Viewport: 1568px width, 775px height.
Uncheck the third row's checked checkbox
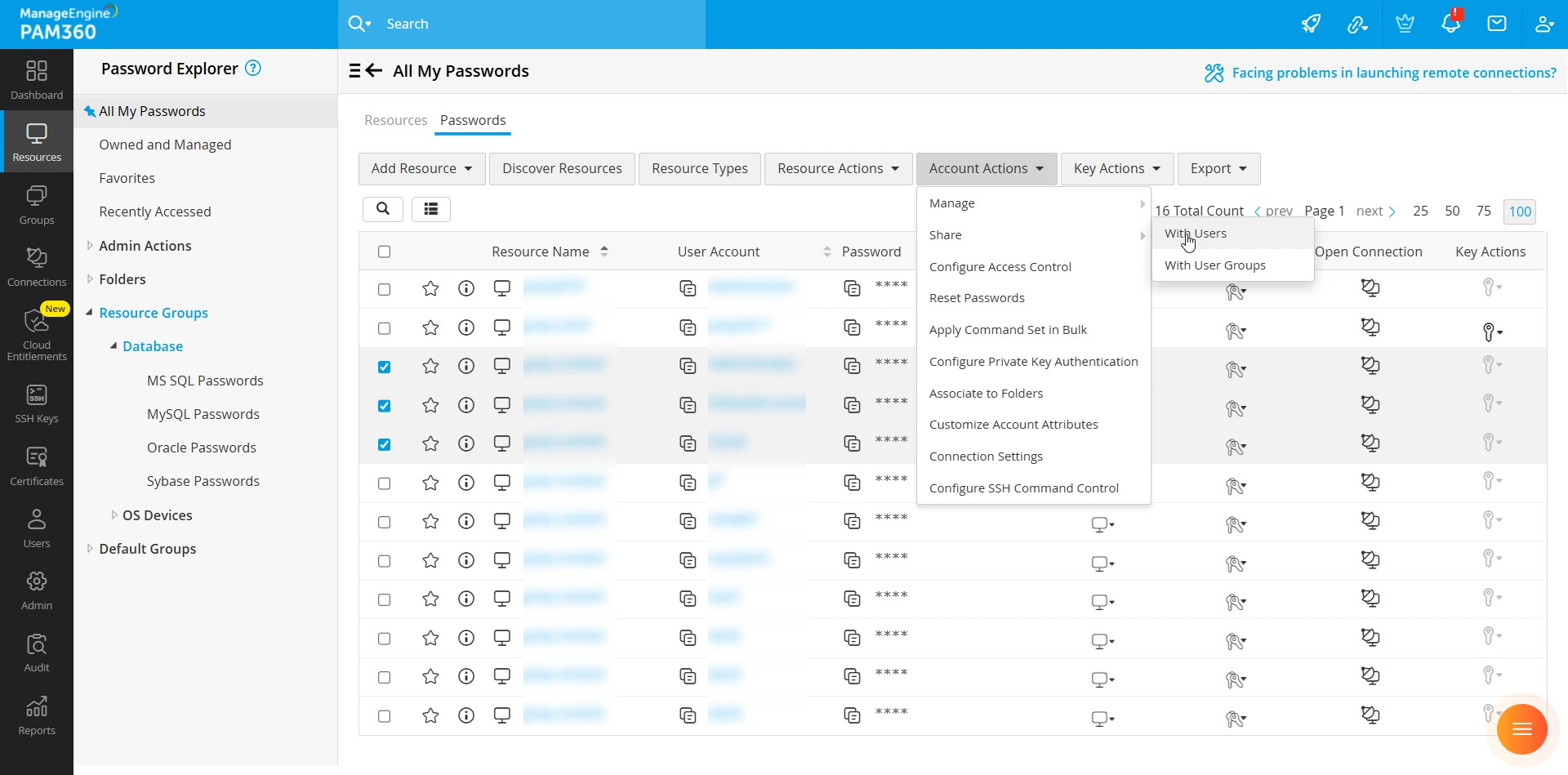click(x=385, y=367)
